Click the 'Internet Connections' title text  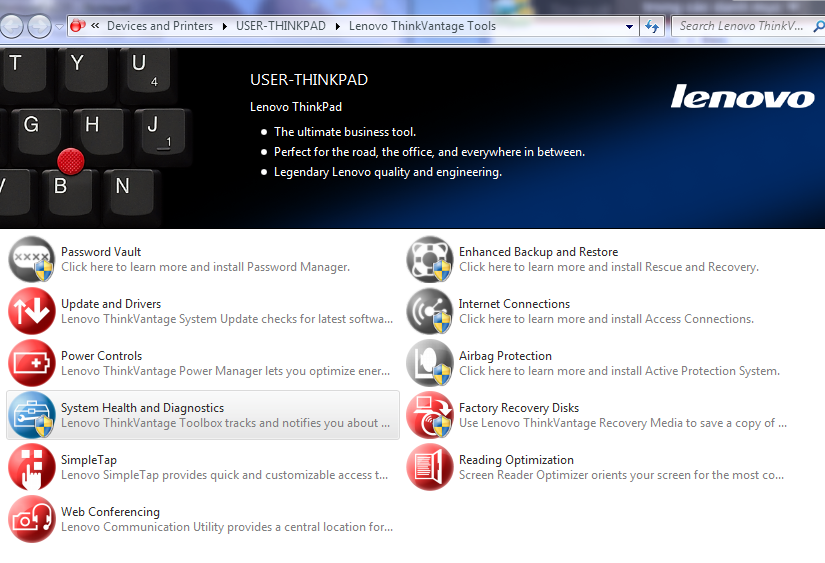pyautogui.click(x=514, y=304)
